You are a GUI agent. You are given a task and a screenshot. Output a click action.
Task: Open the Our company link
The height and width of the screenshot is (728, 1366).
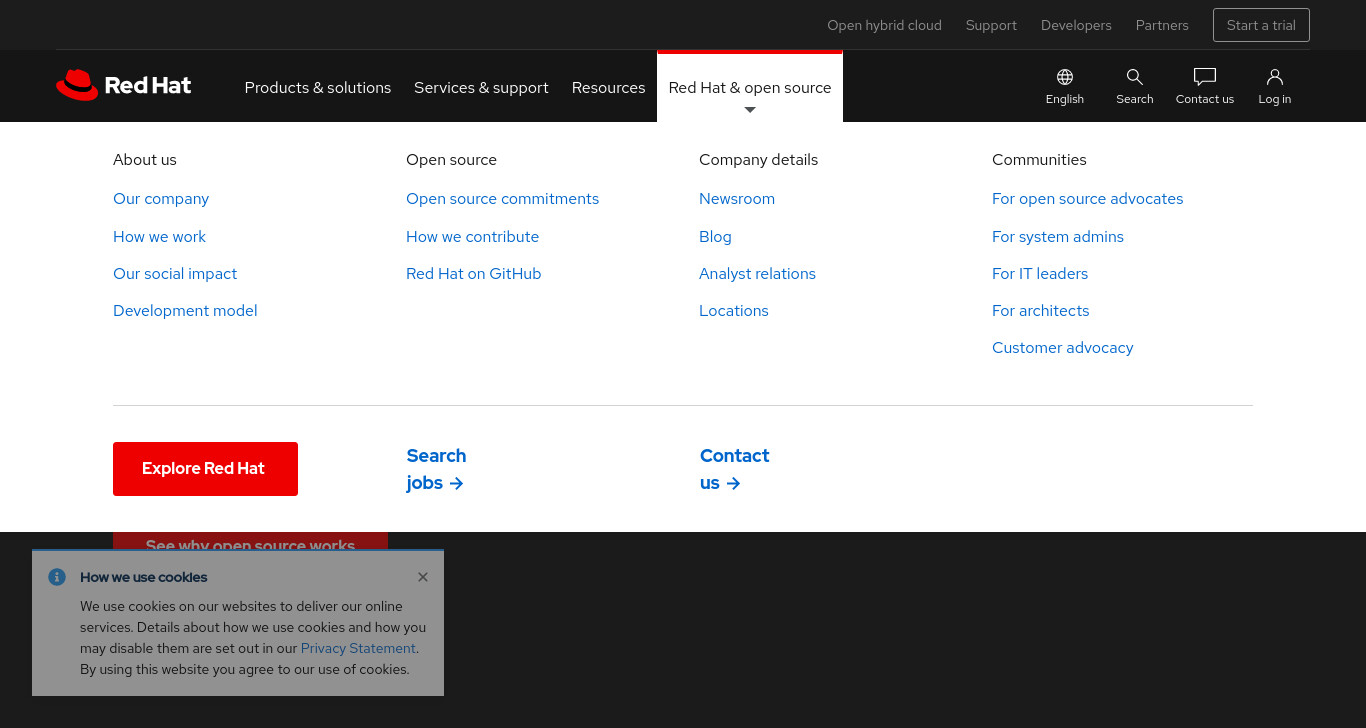click(x=161, y=199)
